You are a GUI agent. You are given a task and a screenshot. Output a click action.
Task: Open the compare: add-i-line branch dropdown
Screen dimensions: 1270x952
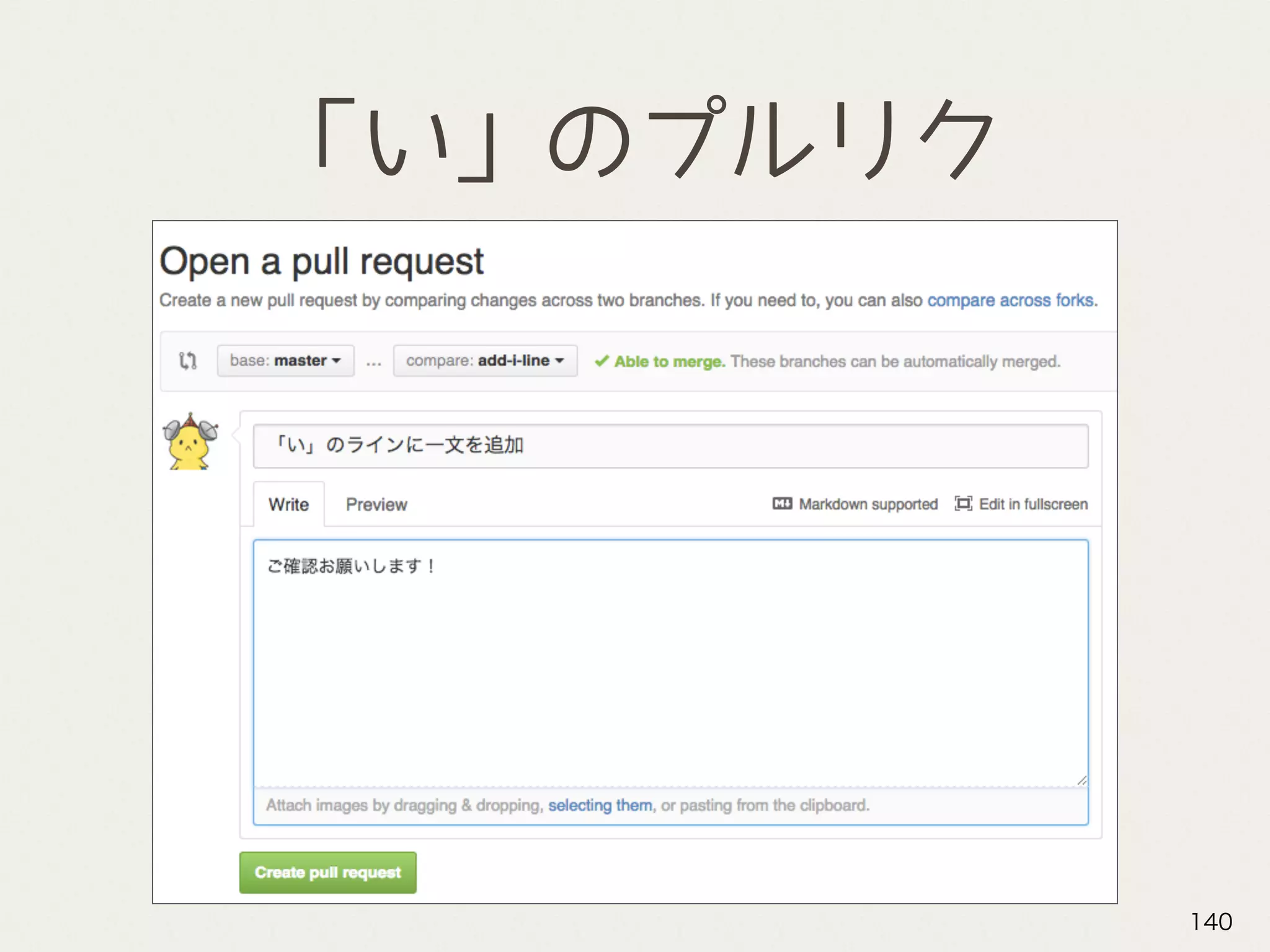(485, 361)
